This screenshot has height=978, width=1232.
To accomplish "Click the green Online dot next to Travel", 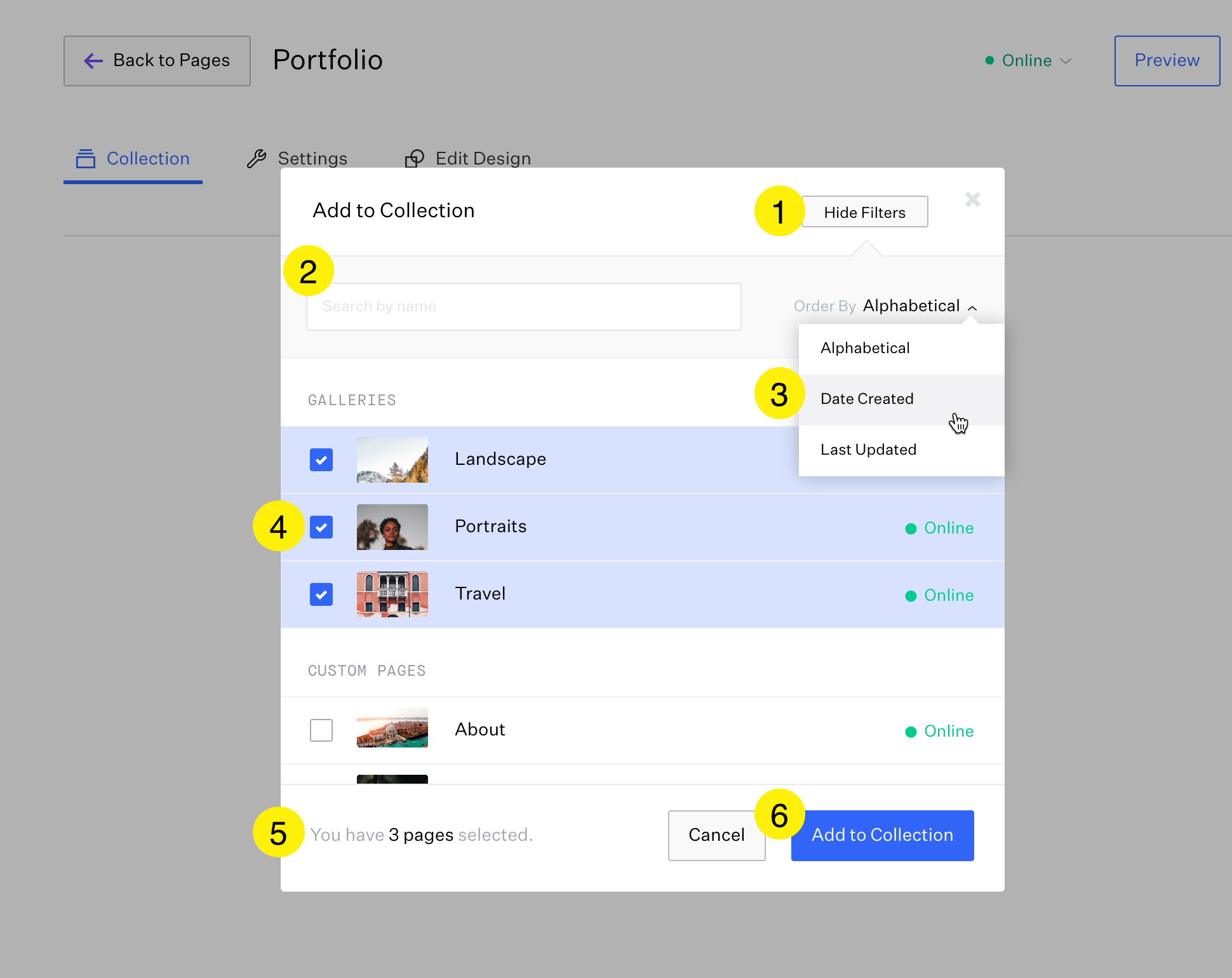I will point(911,595).
